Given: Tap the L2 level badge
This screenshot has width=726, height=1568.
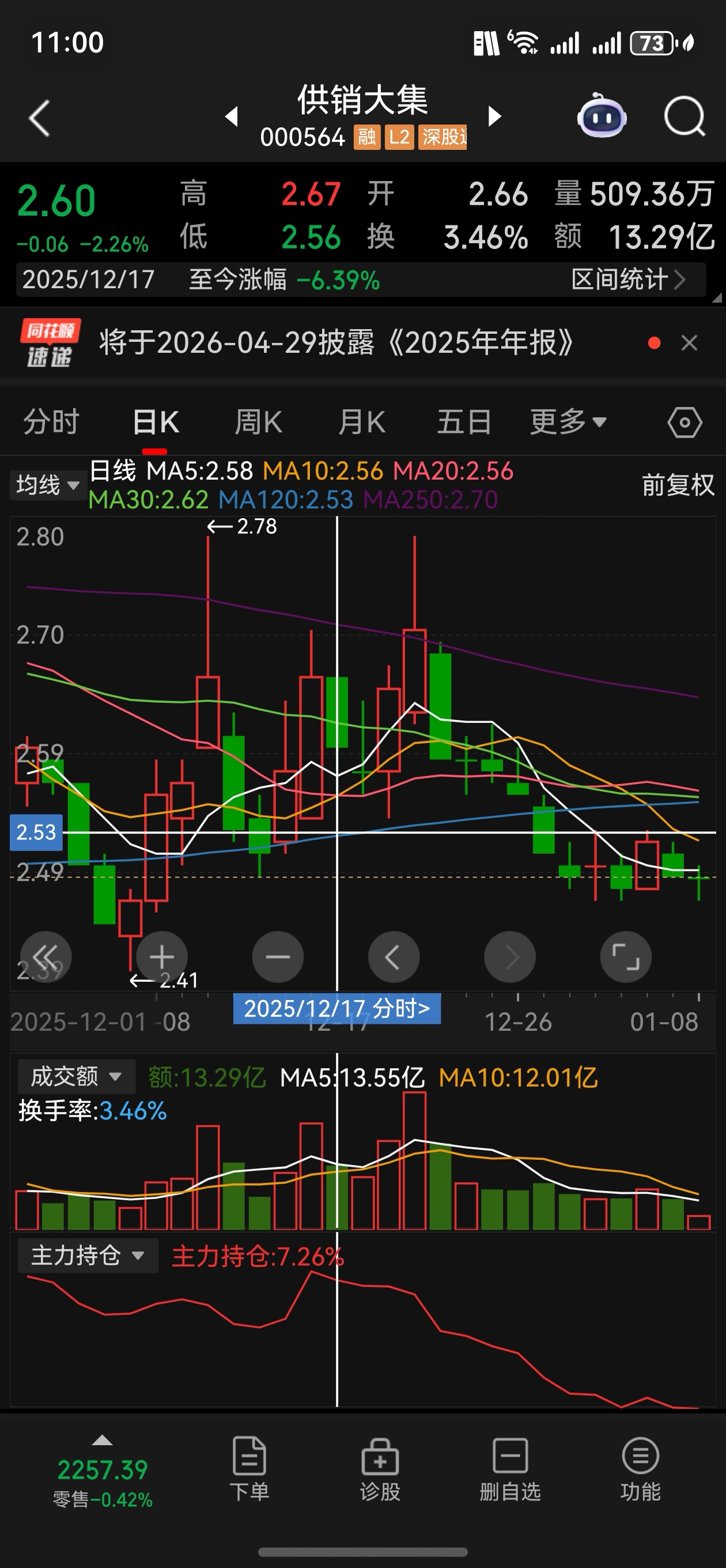Looking at the screenshot, I should click(399, 137).
